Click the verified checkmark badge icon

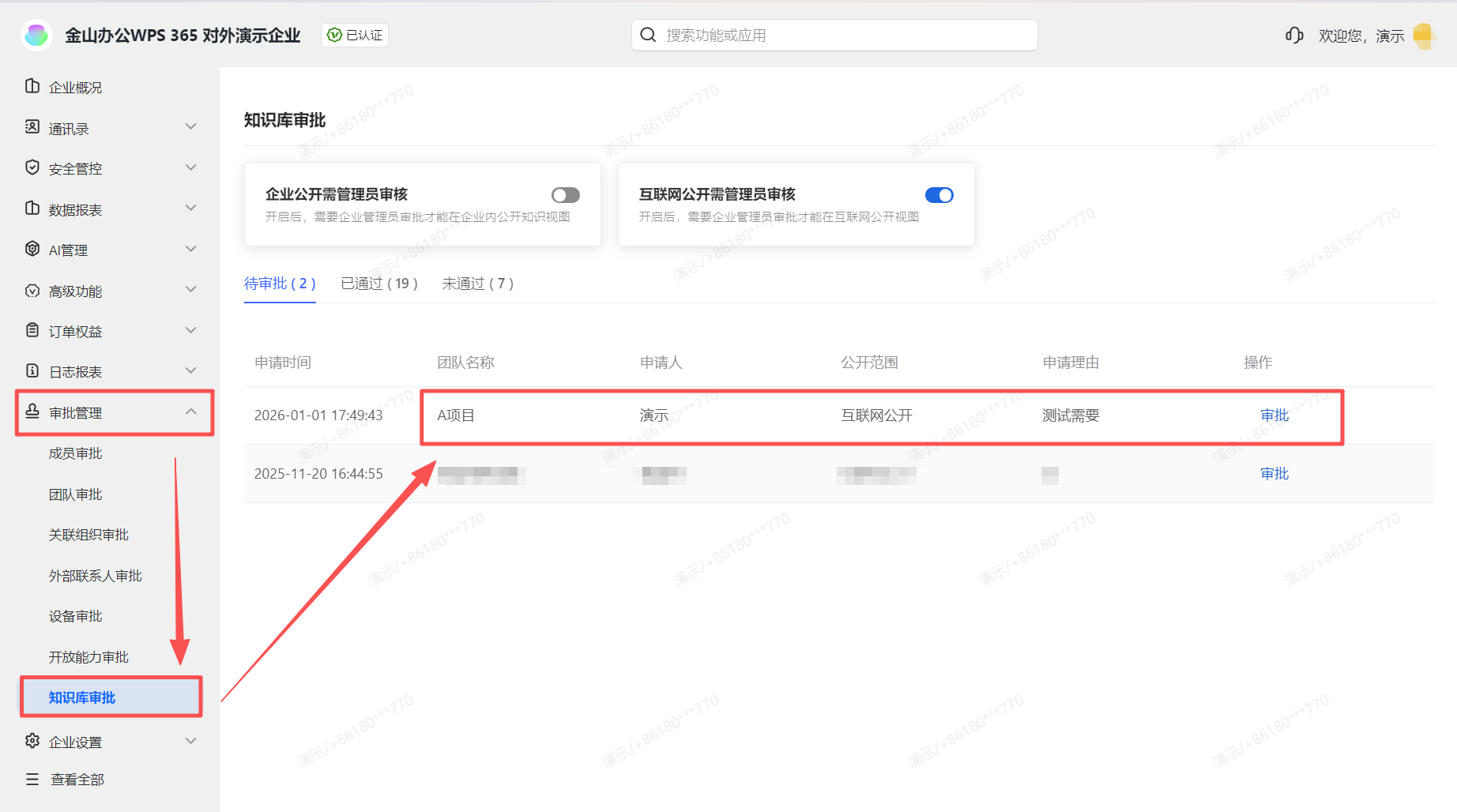(x=334, y=35)
